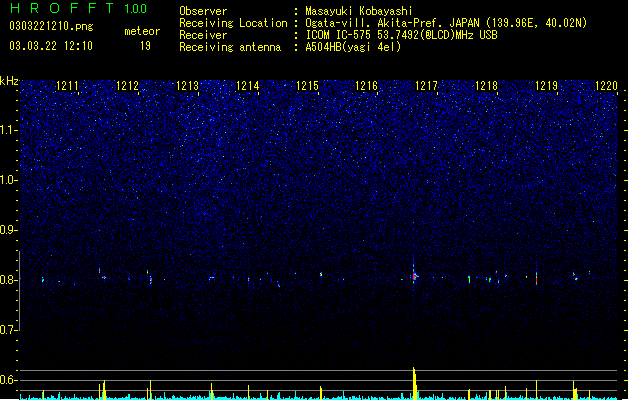
Task: Click the 0.6 kHz frequency tick
Action: point(9,380)
